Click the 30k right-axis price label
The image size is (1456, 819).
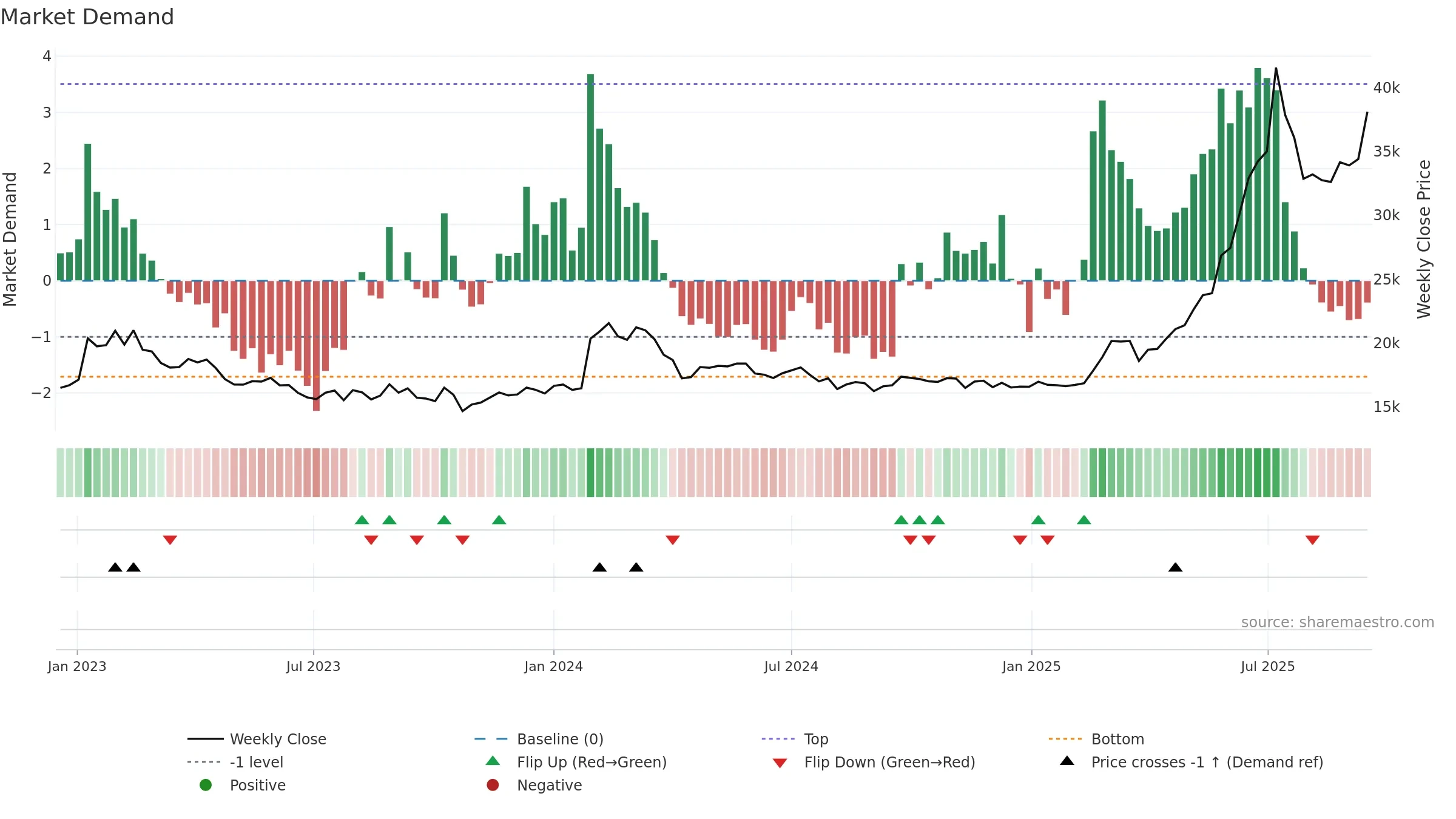tap(1387, 215)
